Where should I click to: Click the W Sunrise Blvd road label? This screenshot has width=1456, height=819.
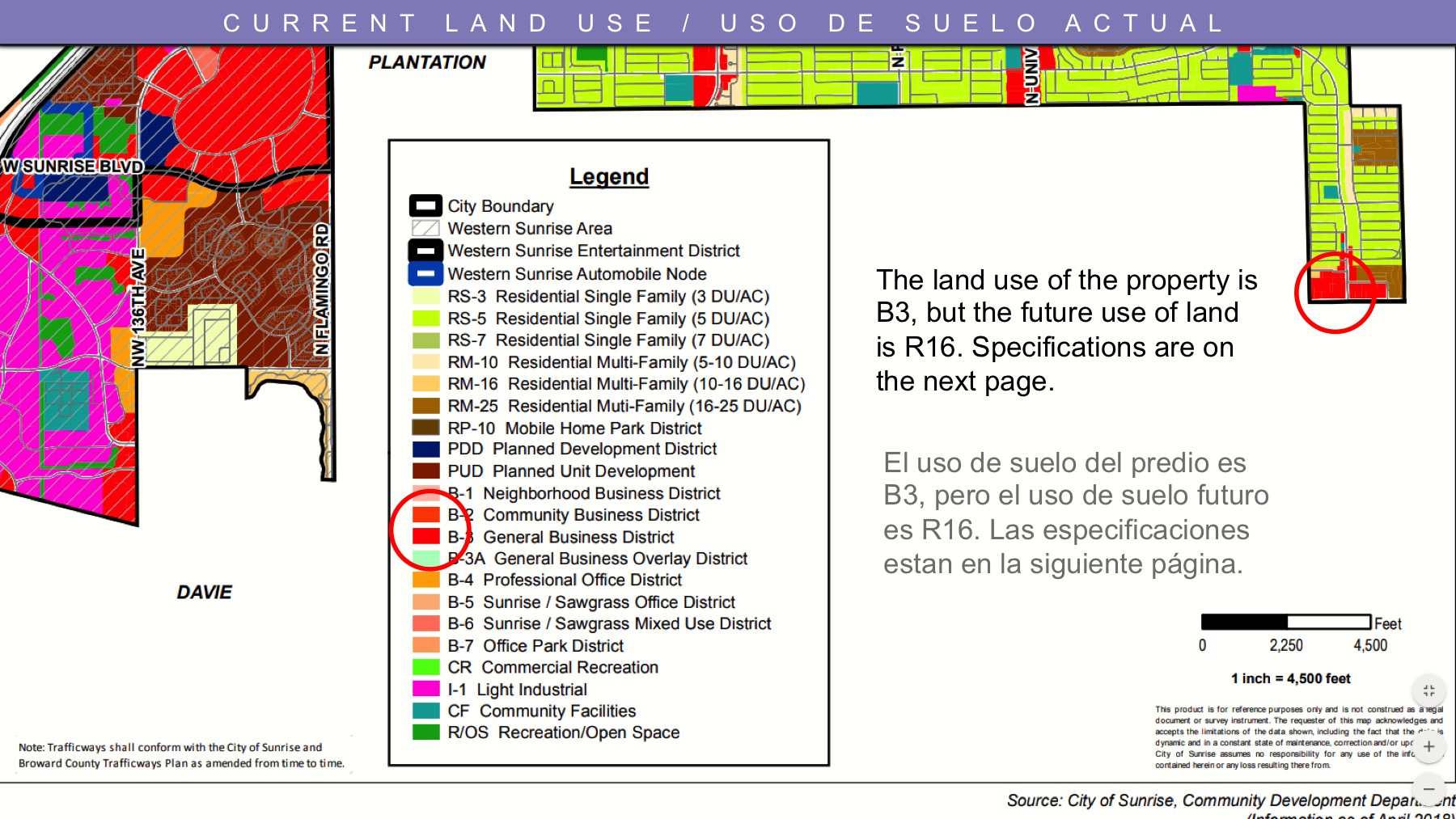(x=73, y=167)
